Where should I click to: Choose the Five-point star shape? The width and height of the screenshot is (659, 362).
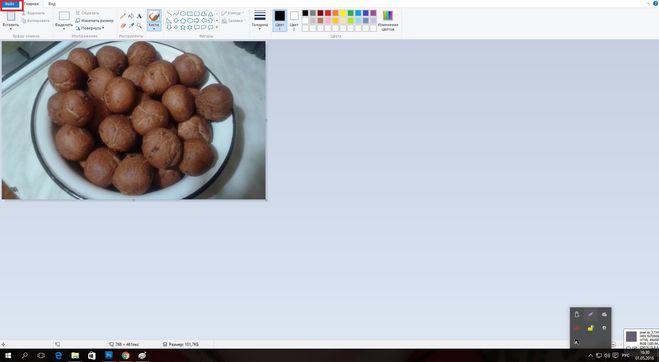click(183, 27)
